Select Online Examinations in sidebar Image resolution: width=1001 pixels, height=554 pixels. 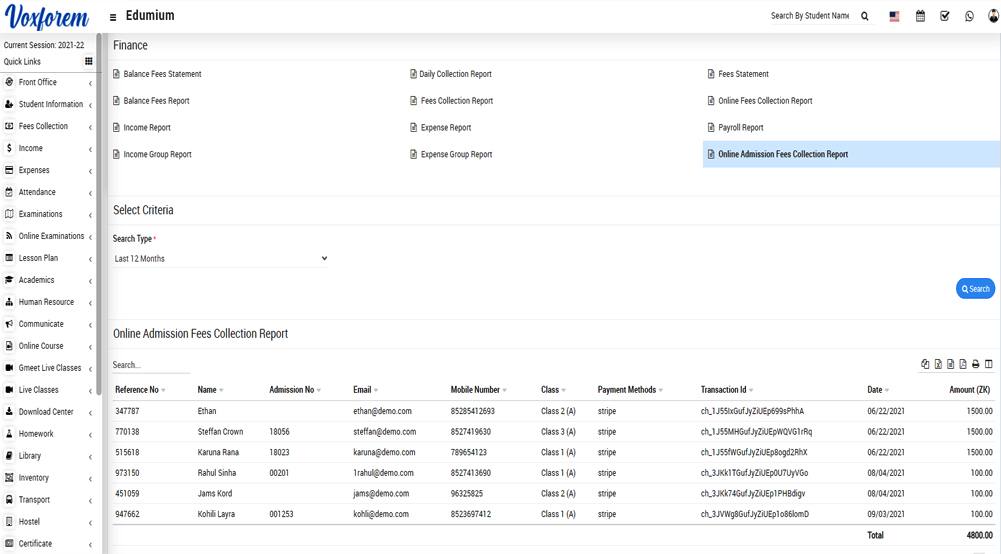click(51, 236)
